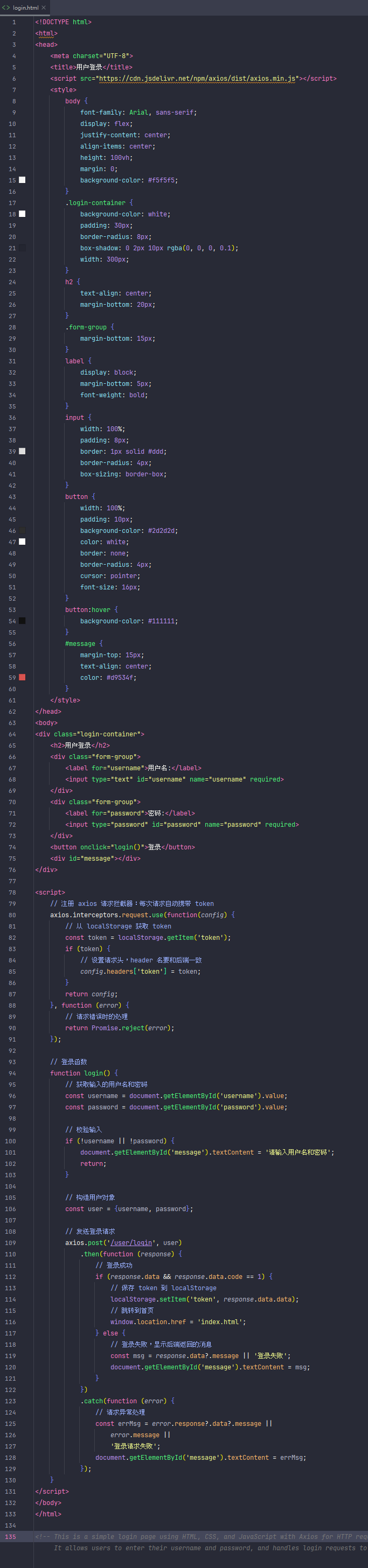Viewport: 368px width, 1568px height.
Task: Click the HTML file icon on login.html tab
Action: point(6,8)
